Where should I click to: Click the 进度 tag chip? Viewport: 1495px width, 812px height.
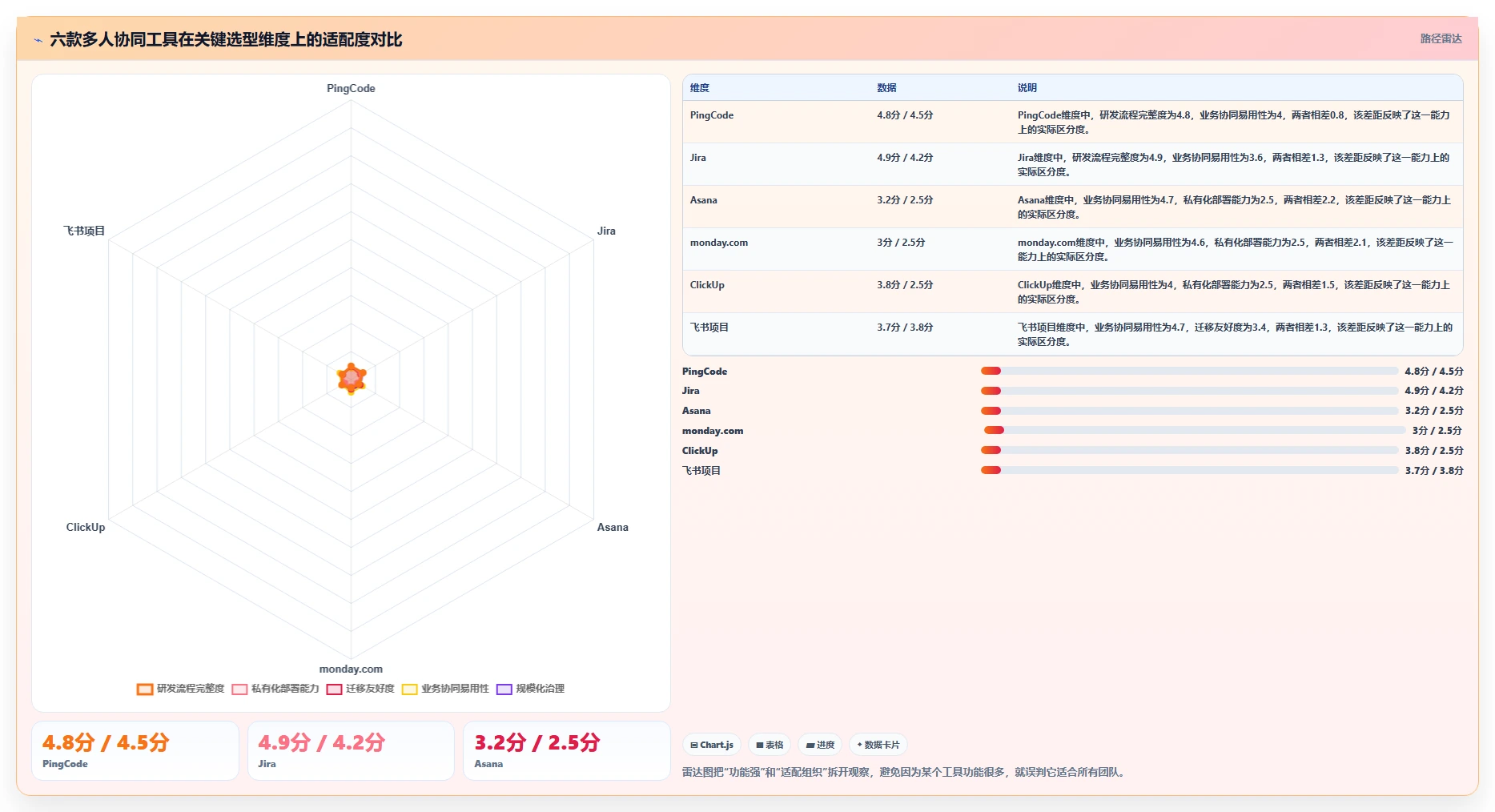[x=820, y=745]
